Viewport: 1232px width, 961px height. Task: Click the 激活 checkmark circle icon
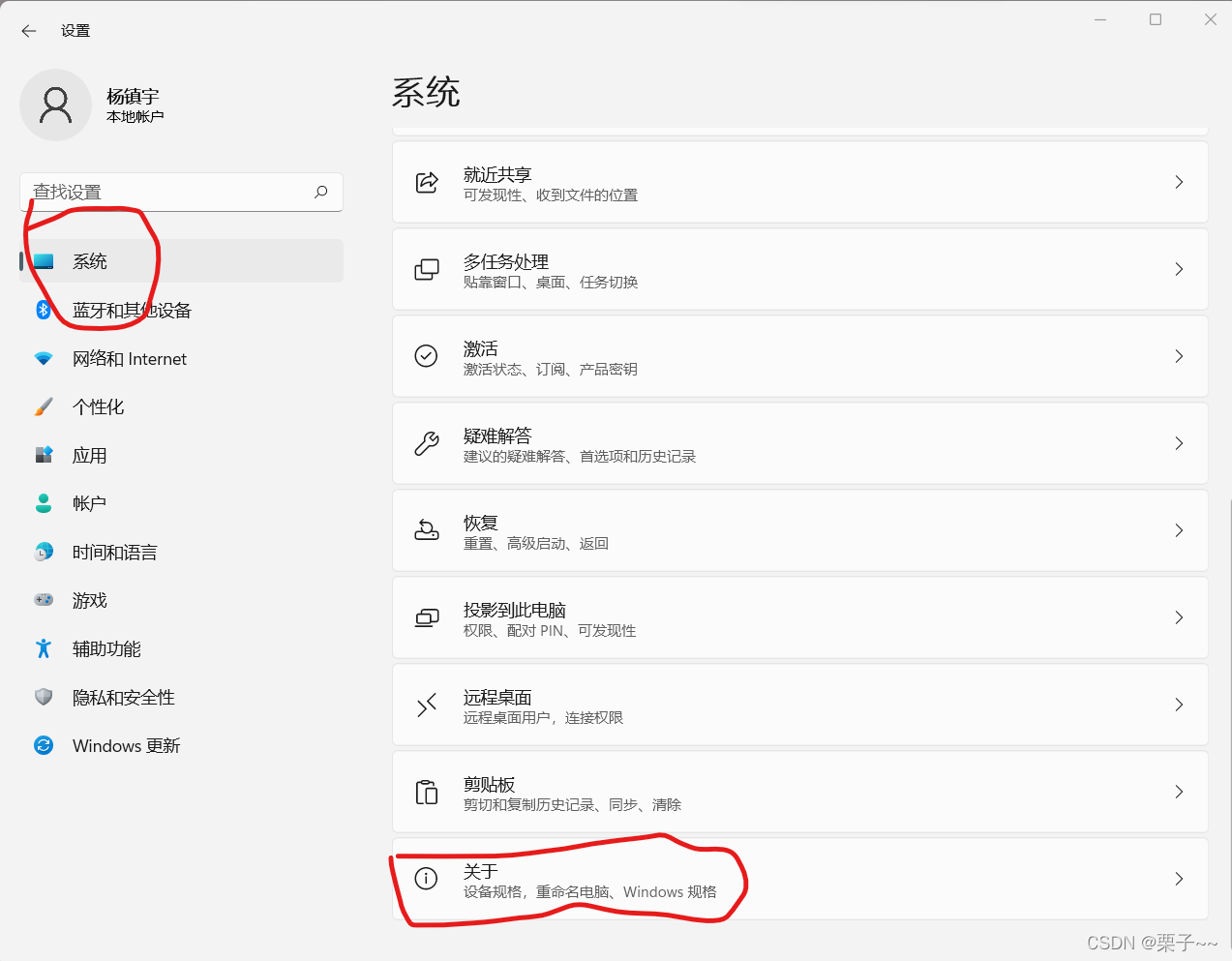tap(426, 356)
